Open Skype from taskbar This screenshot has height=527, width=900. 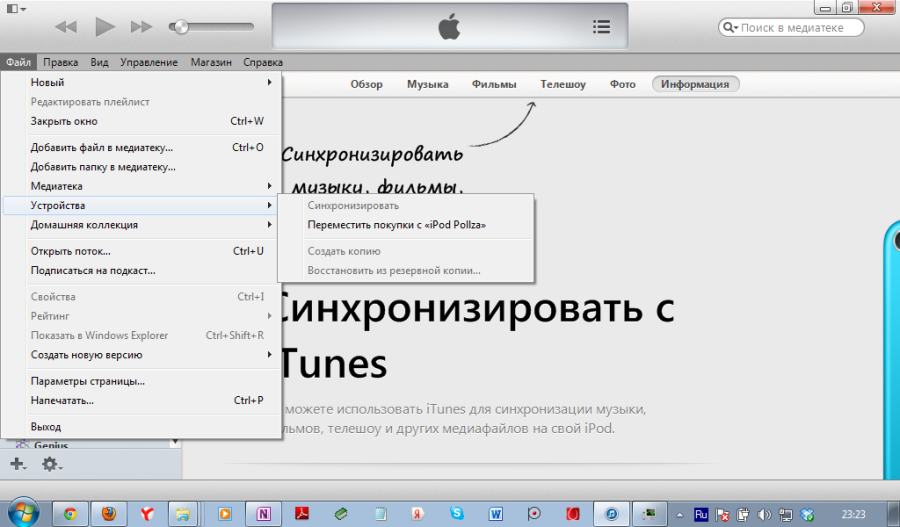point(457,514)
